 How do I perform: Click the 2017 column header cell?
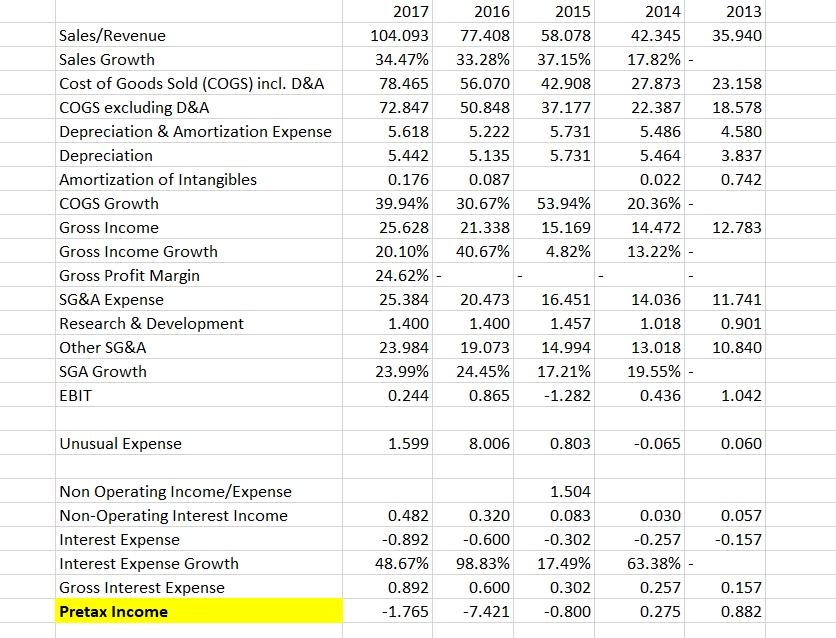click(410, 11)
